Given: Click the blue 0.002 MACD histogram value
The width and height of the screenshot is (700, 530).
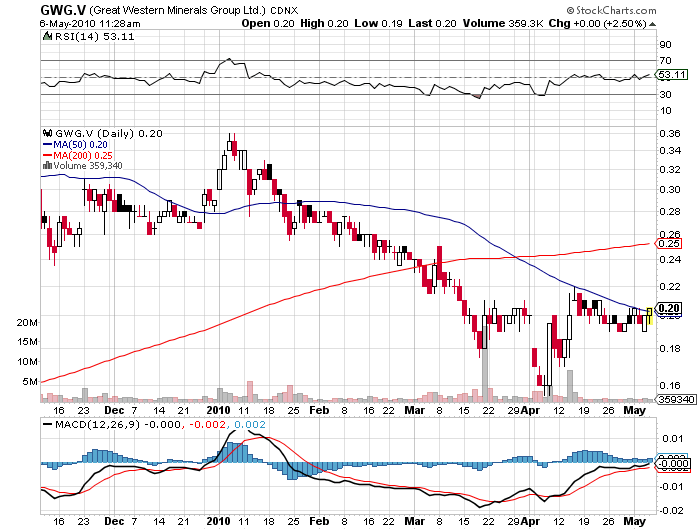Looking at the screenshot, I should click(250, 425).
